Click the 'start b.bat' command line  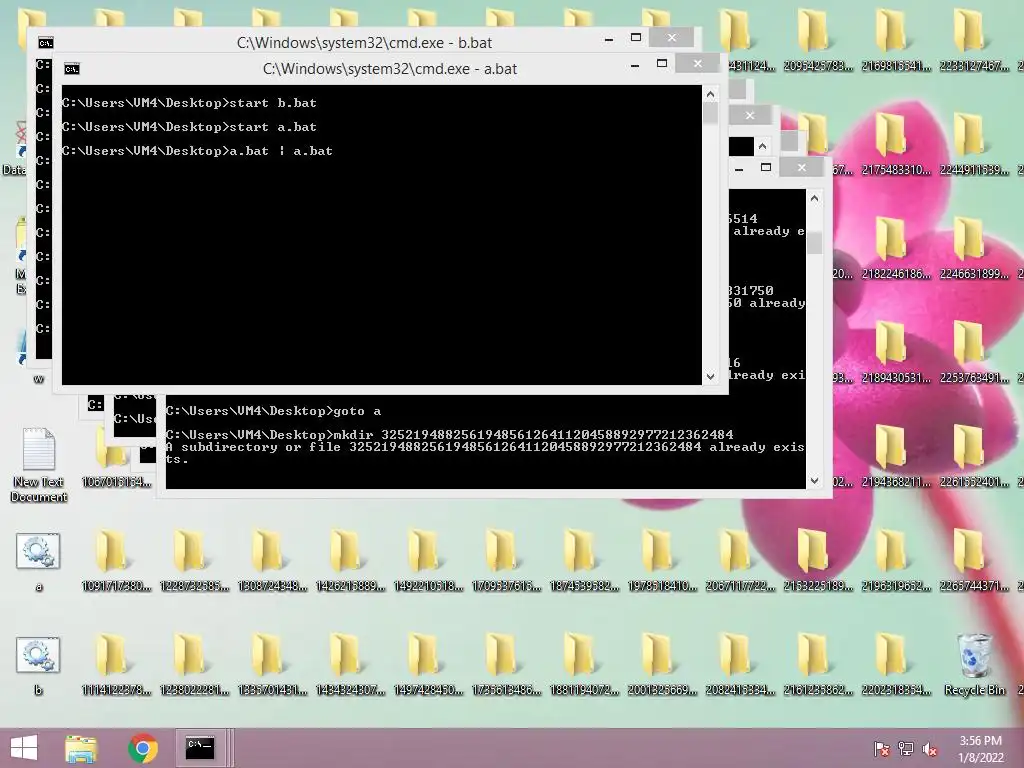coord(189,103)
